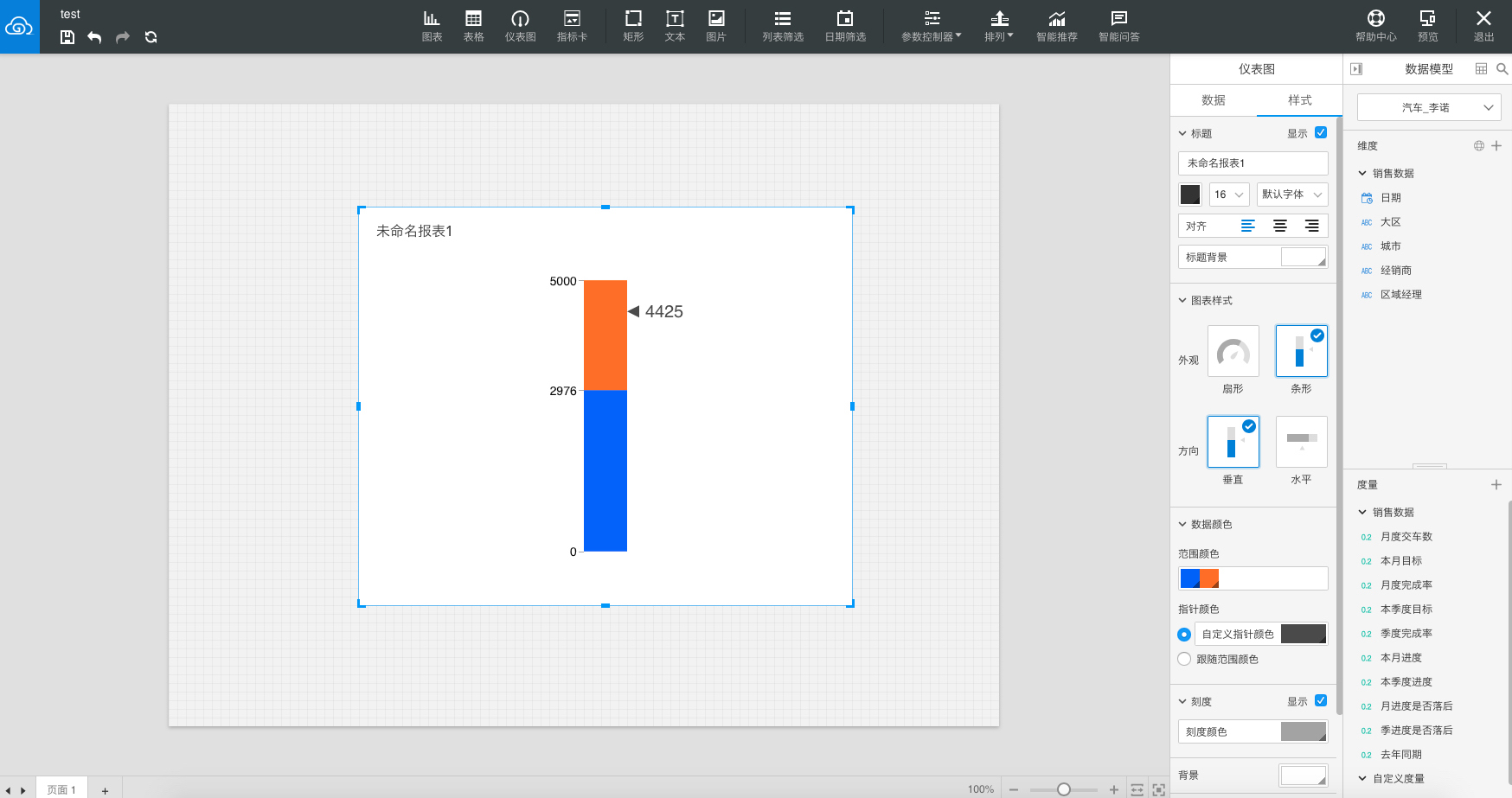Toggle the 刻度 显示 checkbox
Image resolution: width=1512 pixels, height=798 pixels.
click(x=1321, y=700)
